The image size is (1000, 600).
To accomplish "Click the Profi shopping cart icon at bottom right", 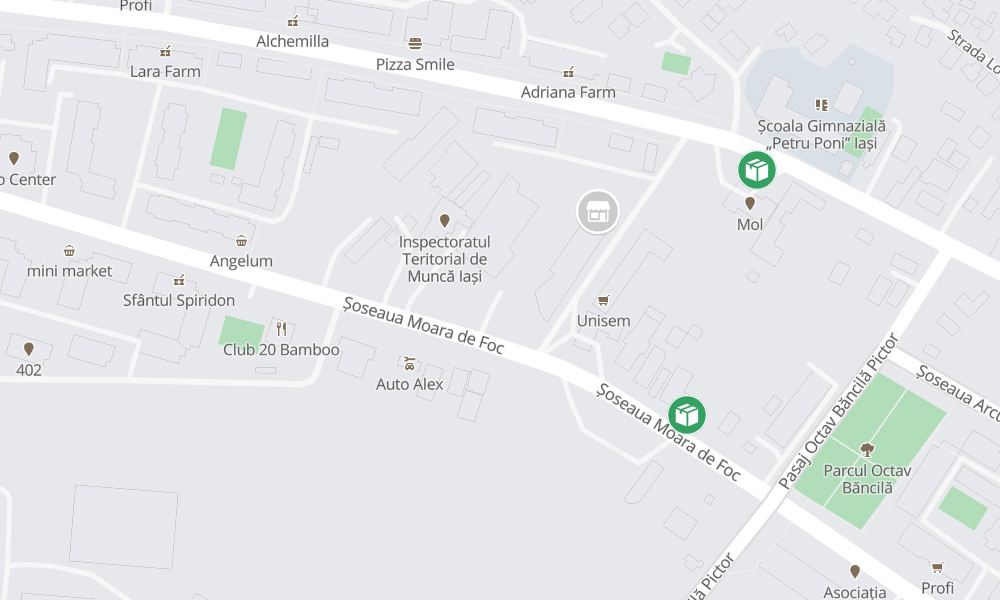I will pos(937,567).
